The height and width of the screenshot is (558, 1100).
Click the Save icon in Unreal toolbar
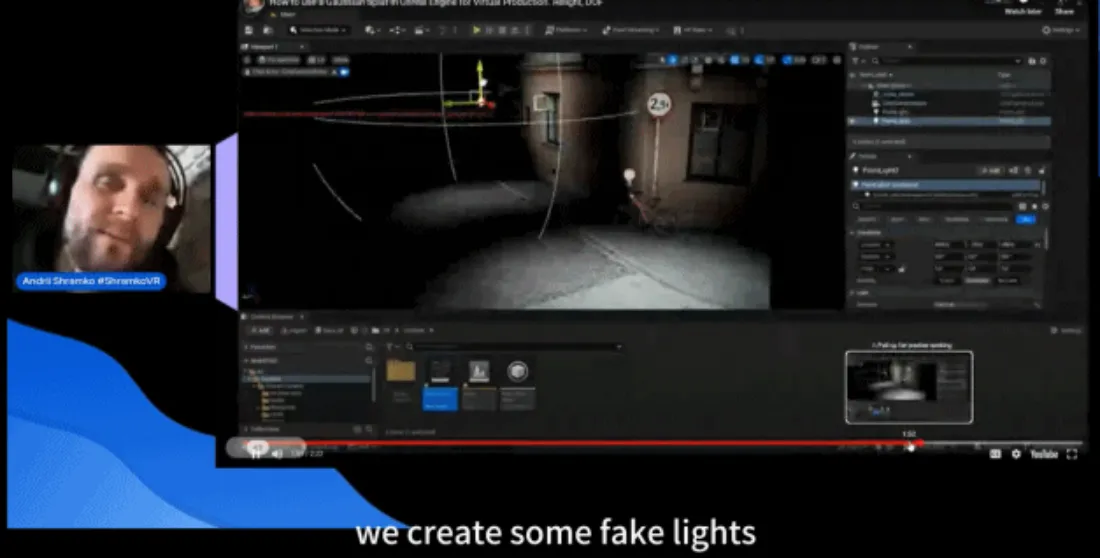[249, 30]
